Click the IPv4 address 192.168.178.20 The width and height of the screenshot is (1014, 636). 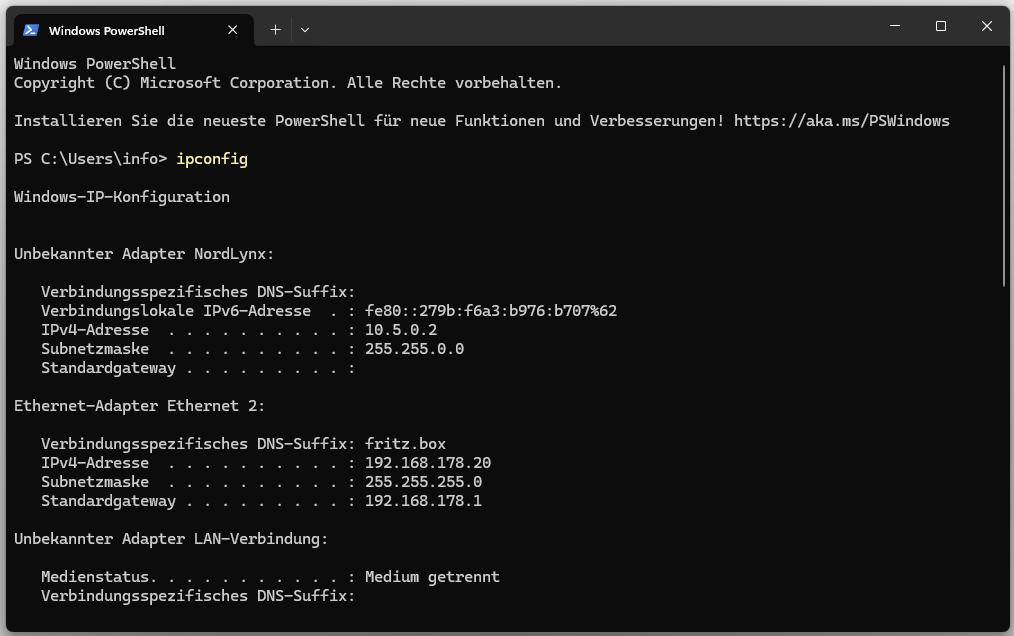tap(428, 463)
